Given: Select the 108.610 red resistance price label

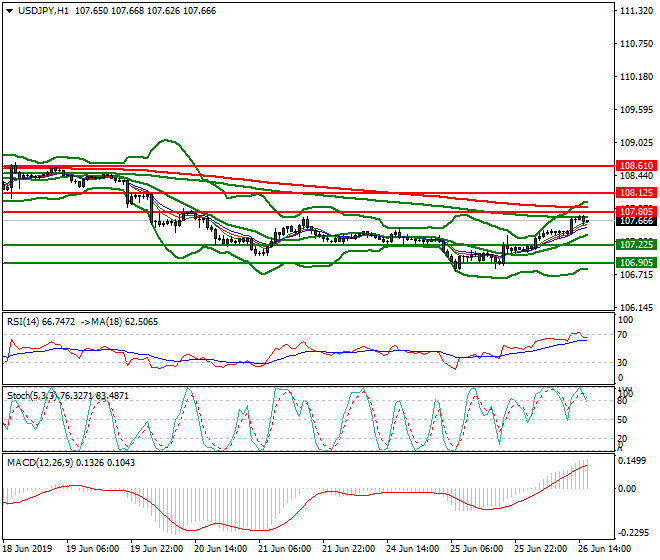Looking at the screenshot, I should tap(636, 165).
